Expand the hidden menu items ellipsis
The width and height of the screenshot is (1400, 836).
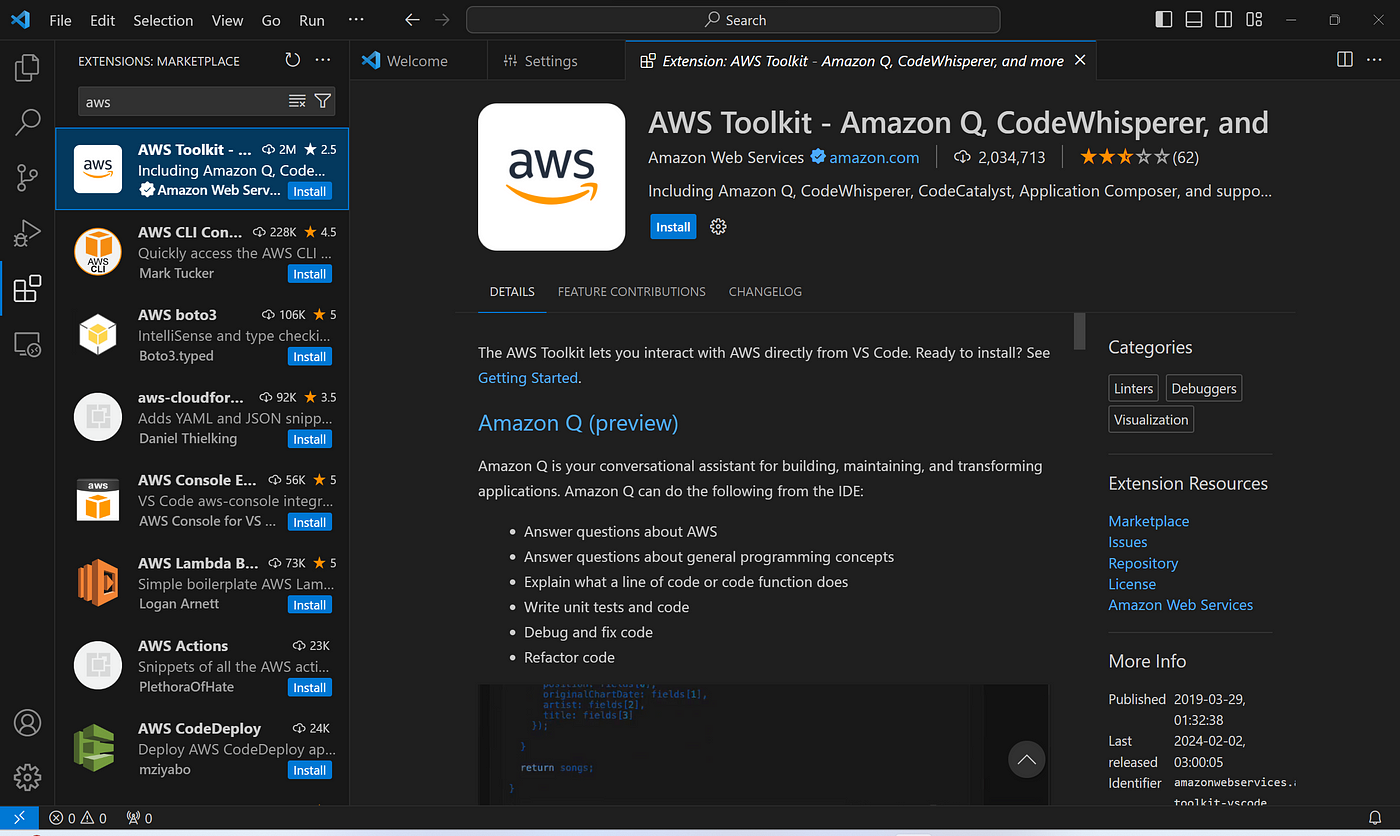356,20
